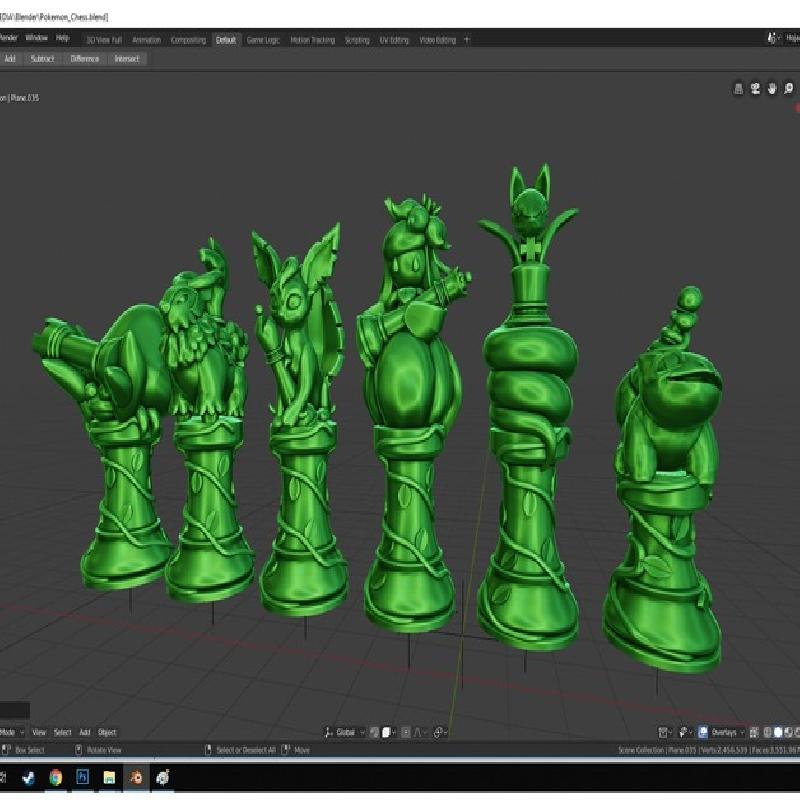Click the Subtract selection mode button
This screenshot has height=800, width=800.
click(x=42, y=59)
